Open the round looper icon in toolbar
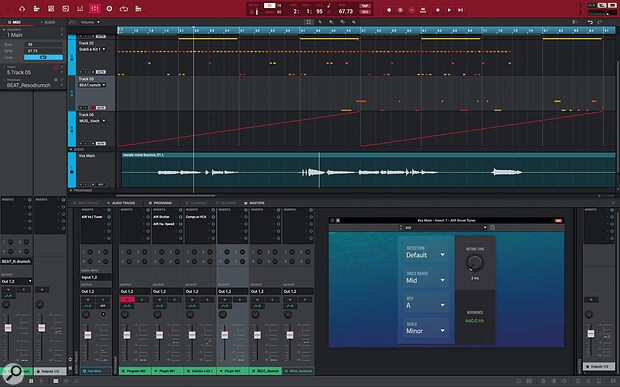This screenshot has height=387, width=620. (x=109, y=9)
